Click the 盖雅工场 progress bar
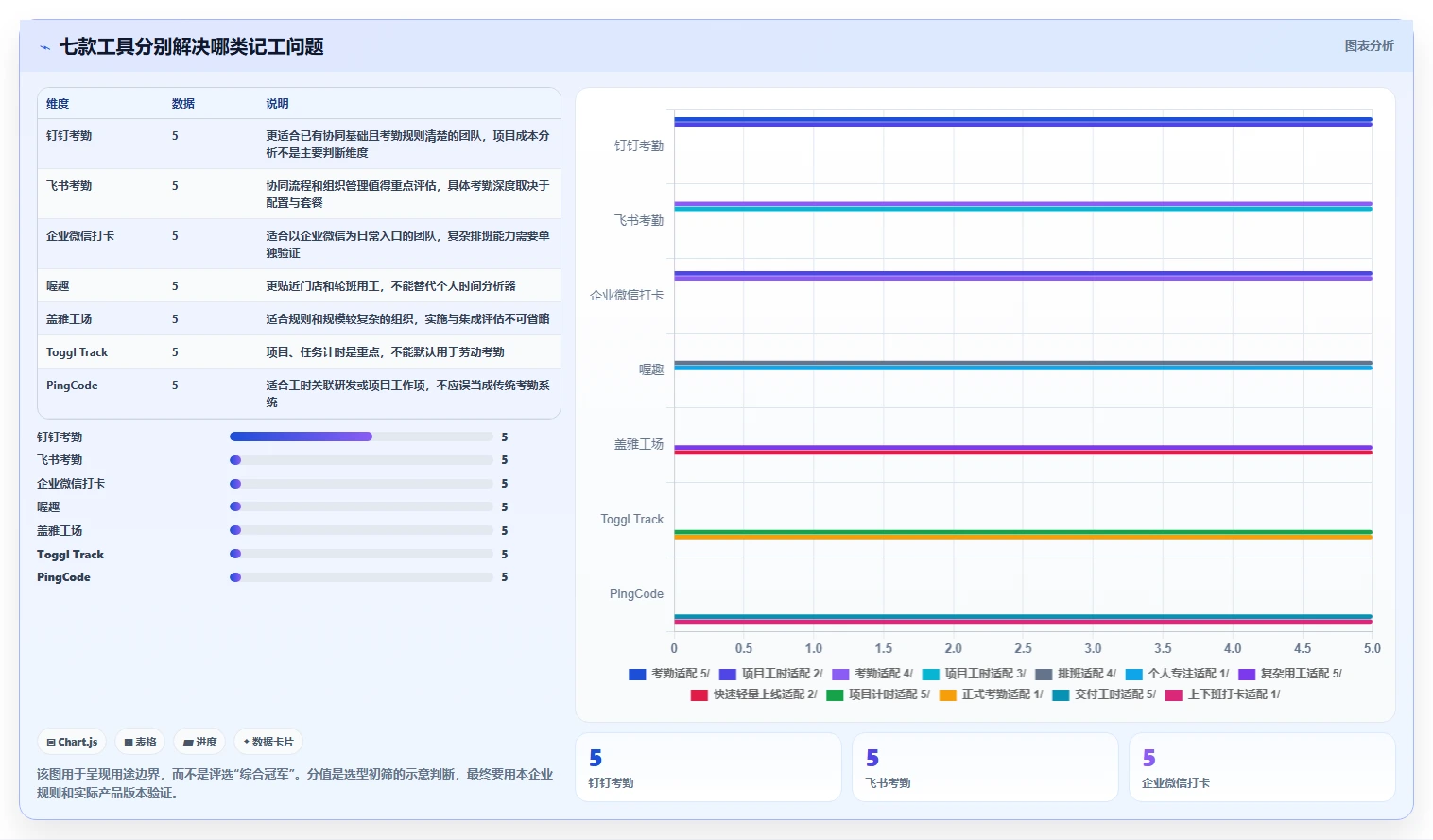Viewport: 1433px width, 840px height. coord(361,530)
